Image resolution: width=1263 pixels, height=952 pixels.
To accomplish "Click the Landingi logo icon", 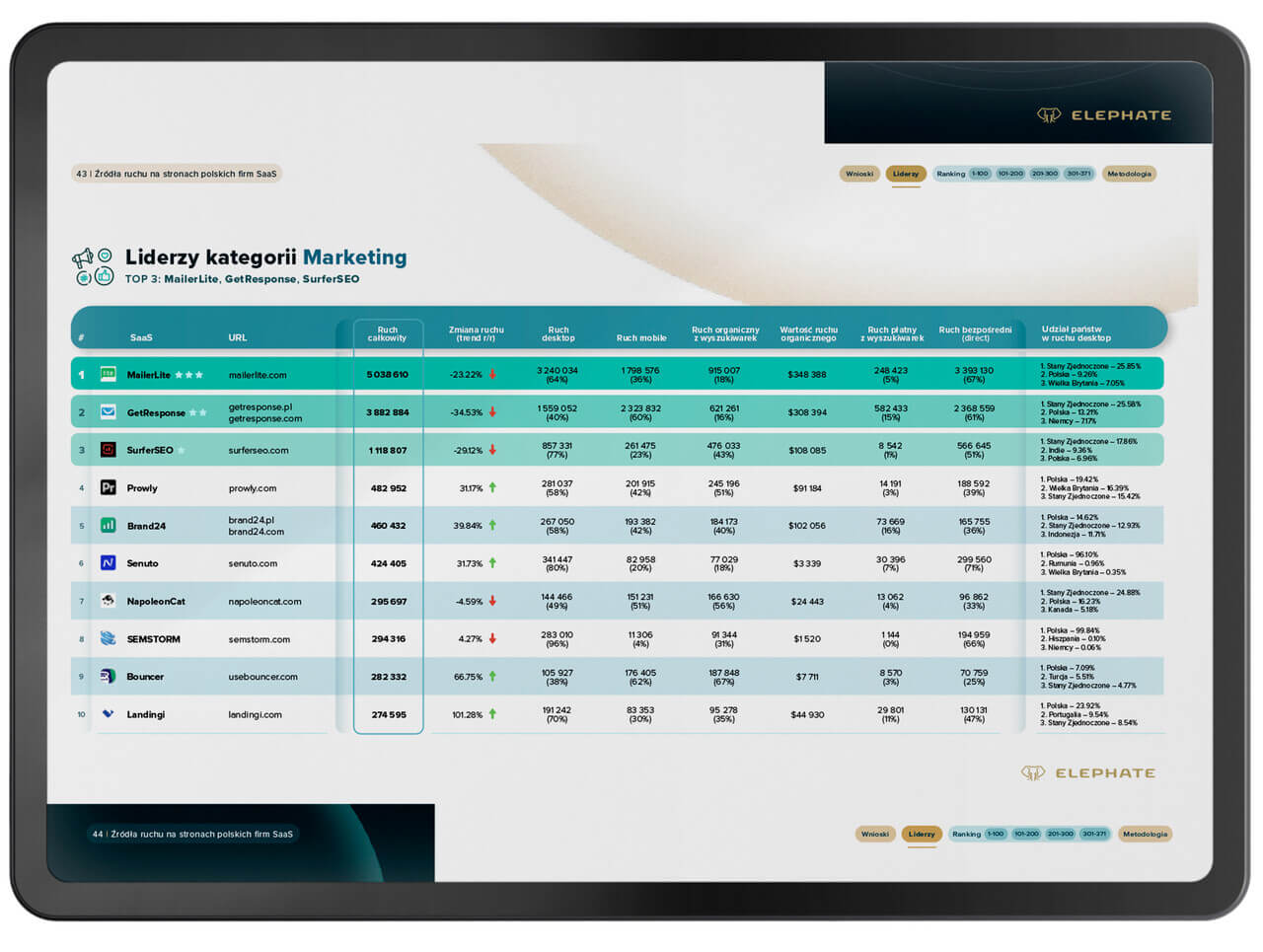I will 109,713.
